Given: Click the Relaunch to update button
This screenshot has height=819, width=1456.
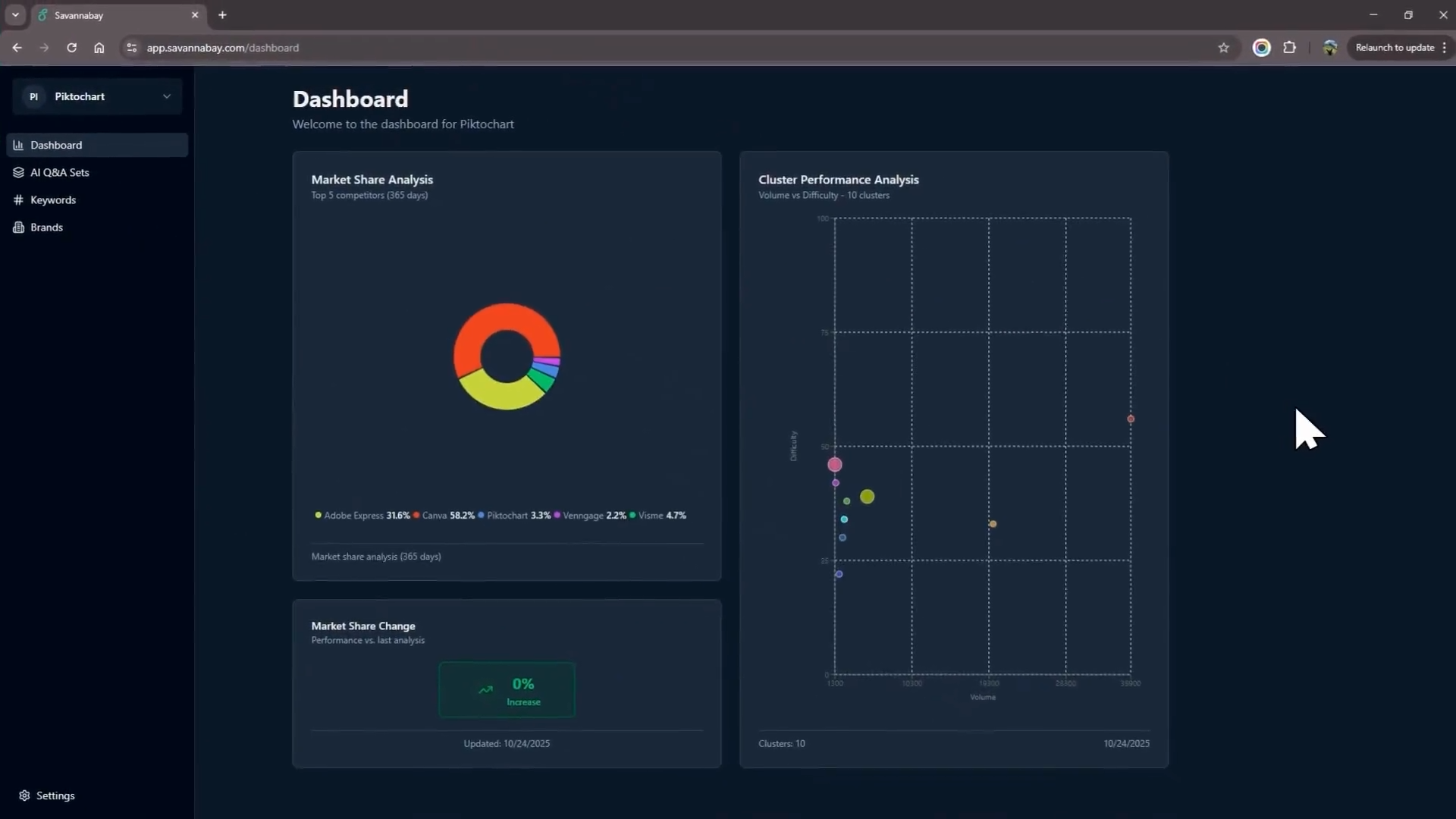Looking at the screenshot, I should pyautogui.click(x=1395, y=47).
